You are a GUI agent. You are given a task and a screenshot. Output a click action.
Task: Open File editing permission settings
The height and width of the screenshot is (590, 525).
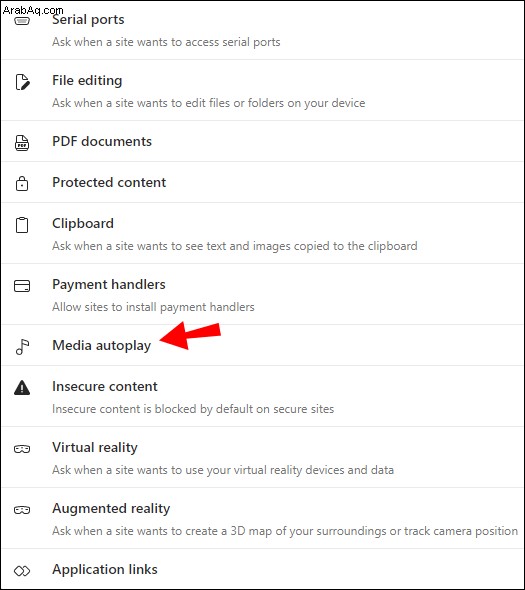(x=262, y=90)
